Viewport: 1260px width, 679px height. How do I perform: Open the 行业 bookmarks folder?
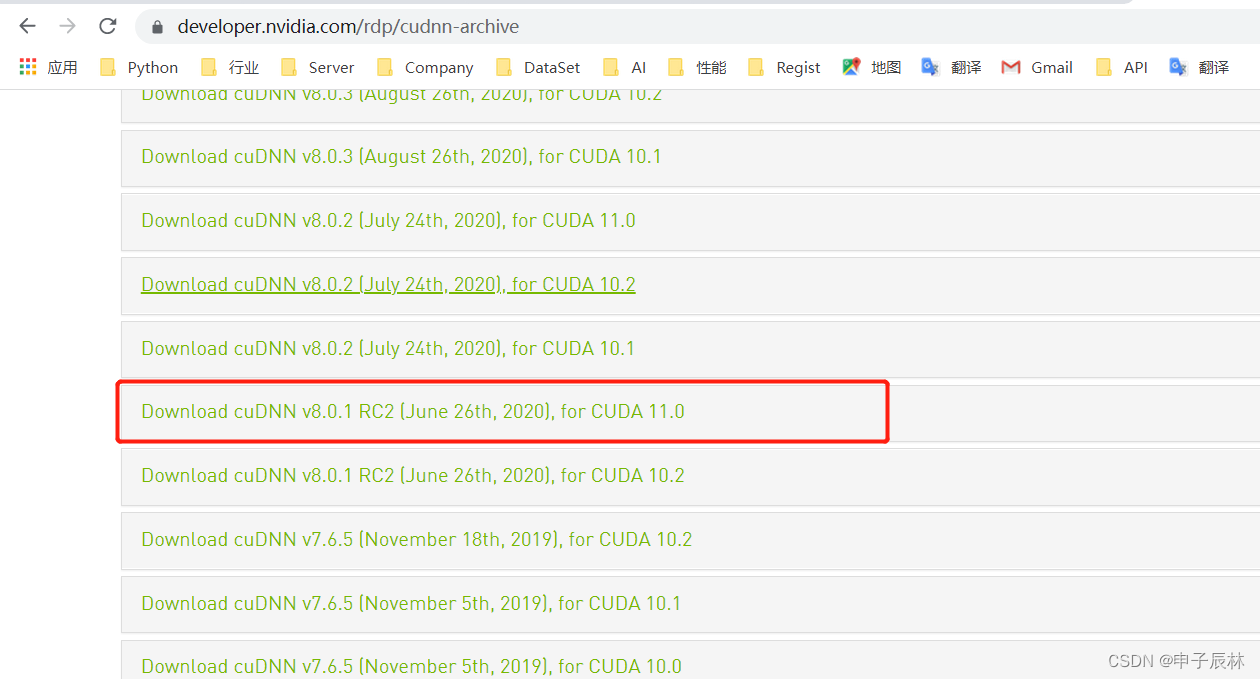coord(230,67)
